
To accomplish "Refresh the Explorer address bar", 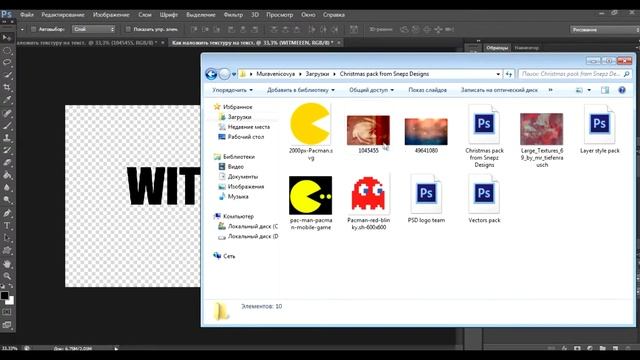I will [x=509, y=74].
